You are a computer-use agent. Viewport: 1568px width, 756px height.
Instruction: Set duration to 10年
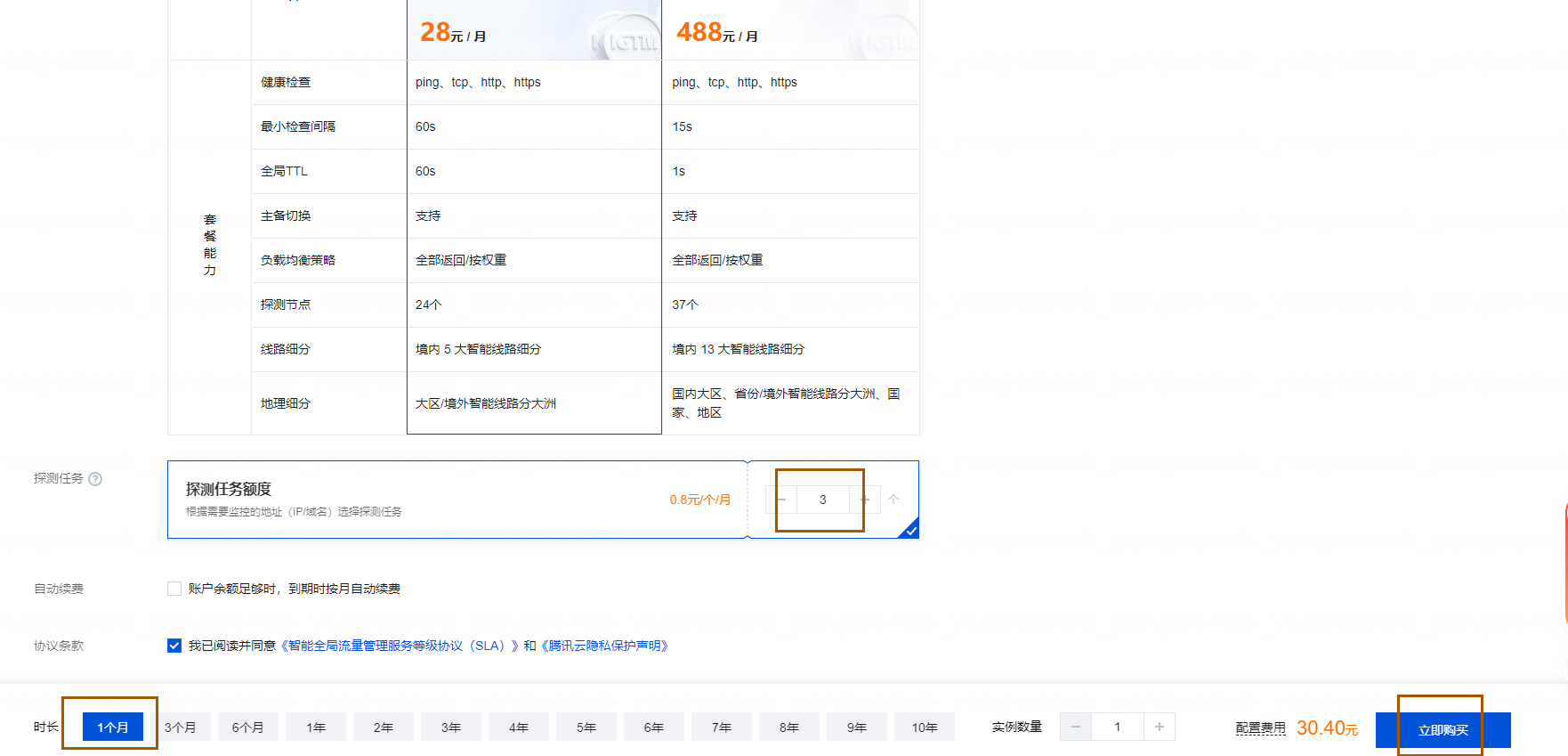tap(925, 728)
